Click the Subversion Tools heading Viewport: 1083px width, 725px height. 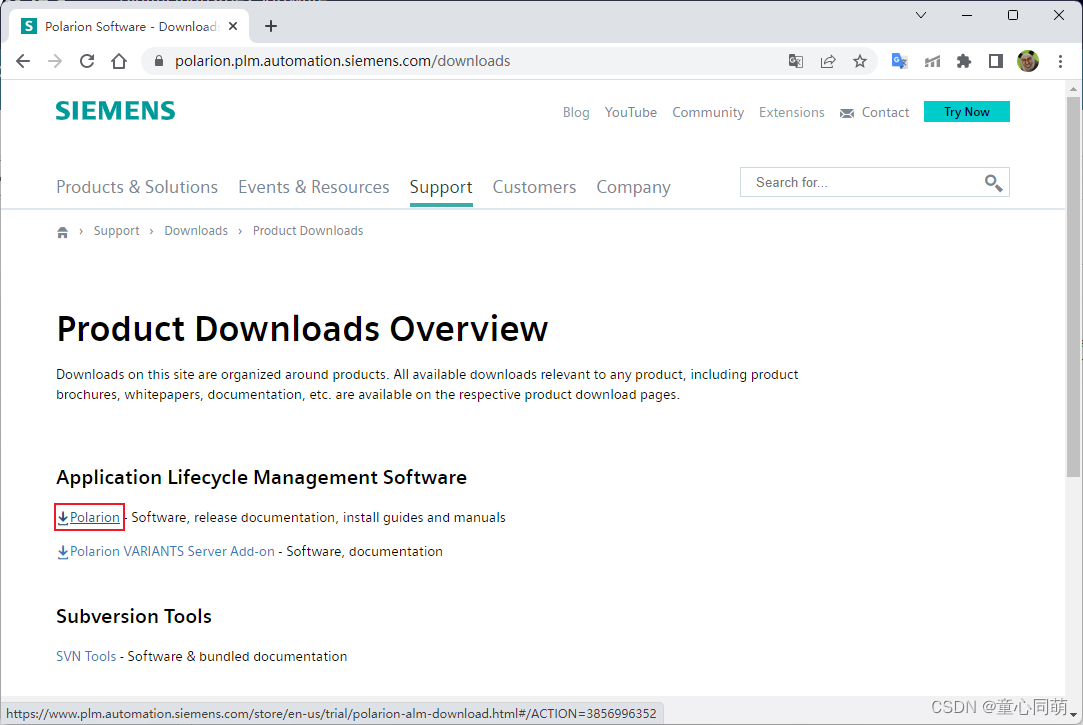[x=133, y=616]
